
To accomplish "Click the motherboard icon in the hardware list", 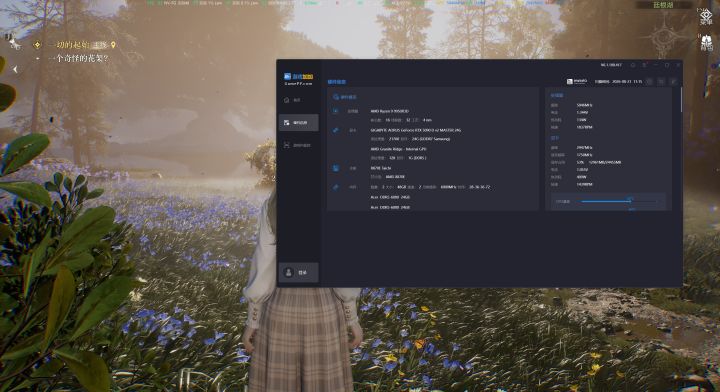I will pyautogui.click(x=336, y=168).
